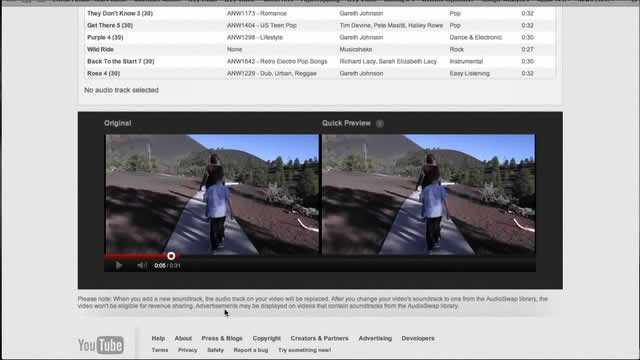
Task: Open the Help footer link
Action: coord(158,338)
